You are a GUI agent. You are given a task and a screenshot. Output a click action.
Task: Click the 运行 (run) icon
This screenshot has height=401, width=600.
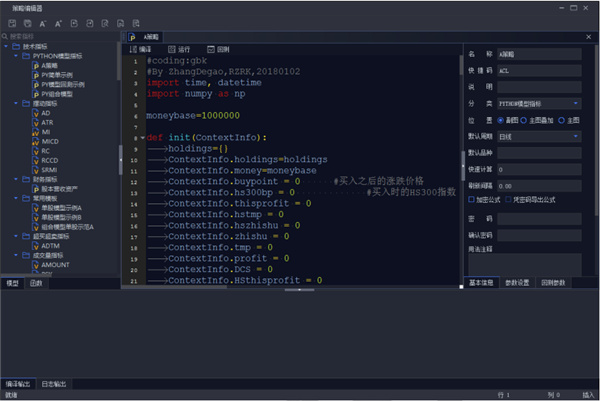pos(170,48)
